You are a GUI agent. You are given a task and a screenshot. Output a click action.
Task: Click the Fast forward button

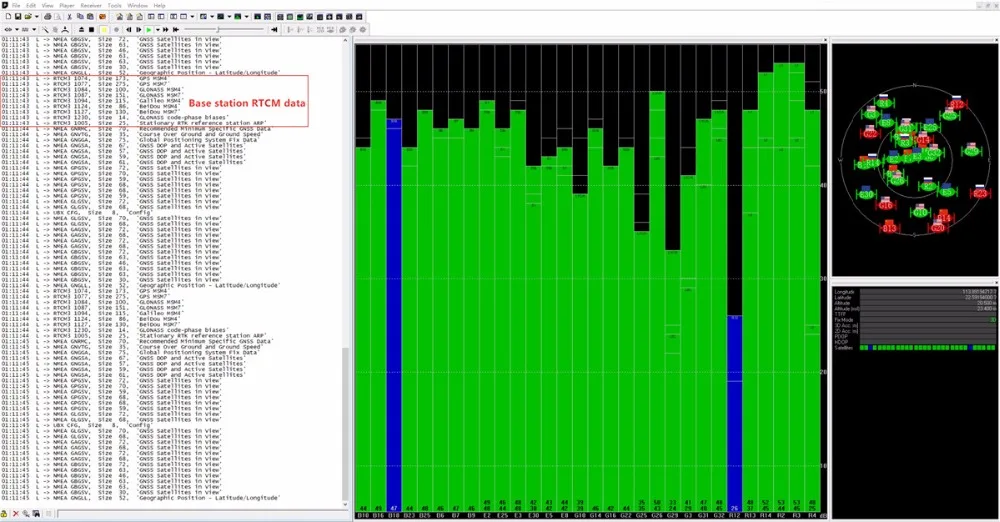click(x=166, y=29)
